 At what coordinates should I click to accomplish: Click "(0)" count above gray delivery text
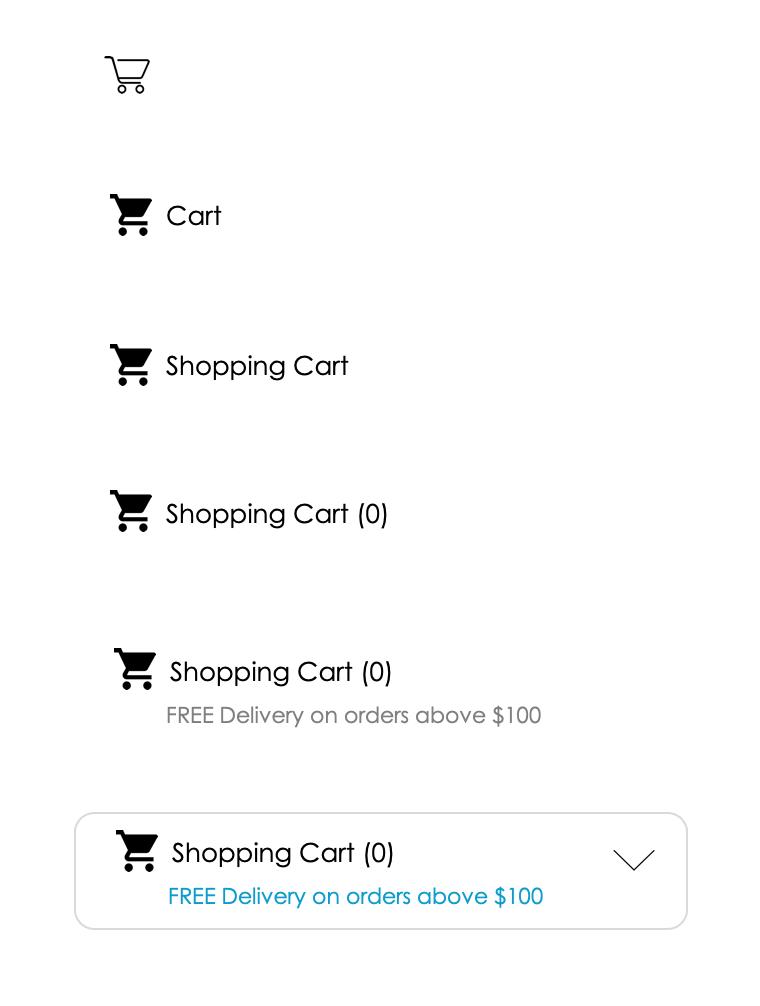pos(376,672)
